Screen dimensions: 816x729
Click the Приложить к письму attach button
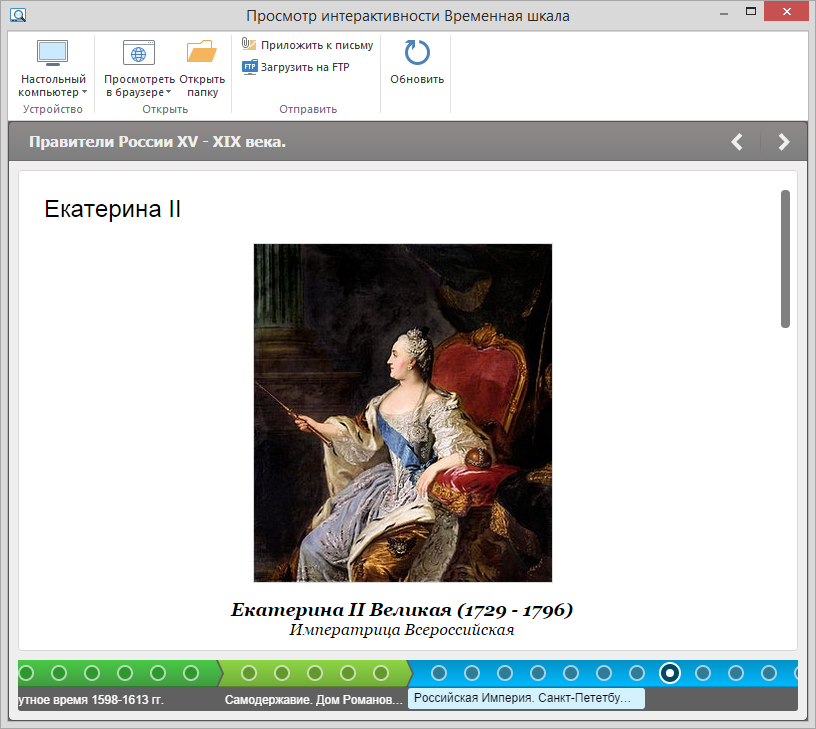tap(308, 45)
